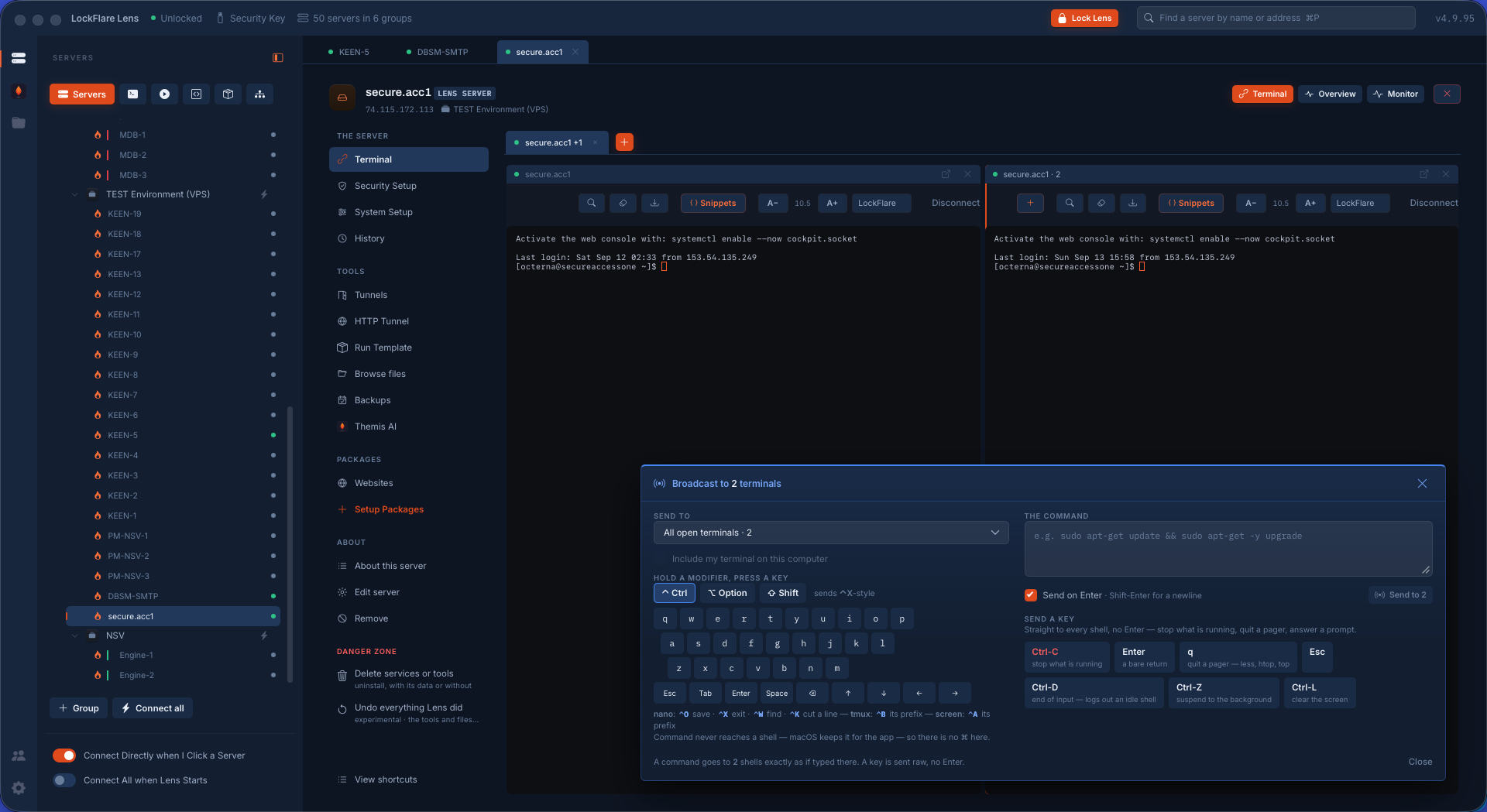Open the Overview view button
1487x812 pixels.
pos(1330,94)
